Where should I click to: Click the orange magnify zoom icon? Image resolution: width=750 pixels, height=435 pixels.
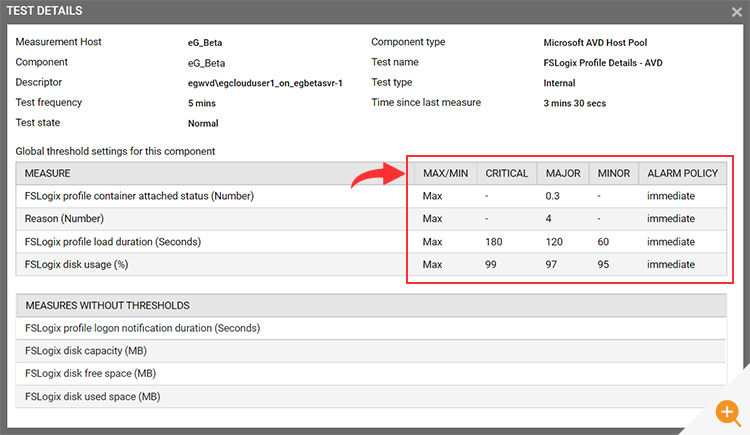[728, 413]
